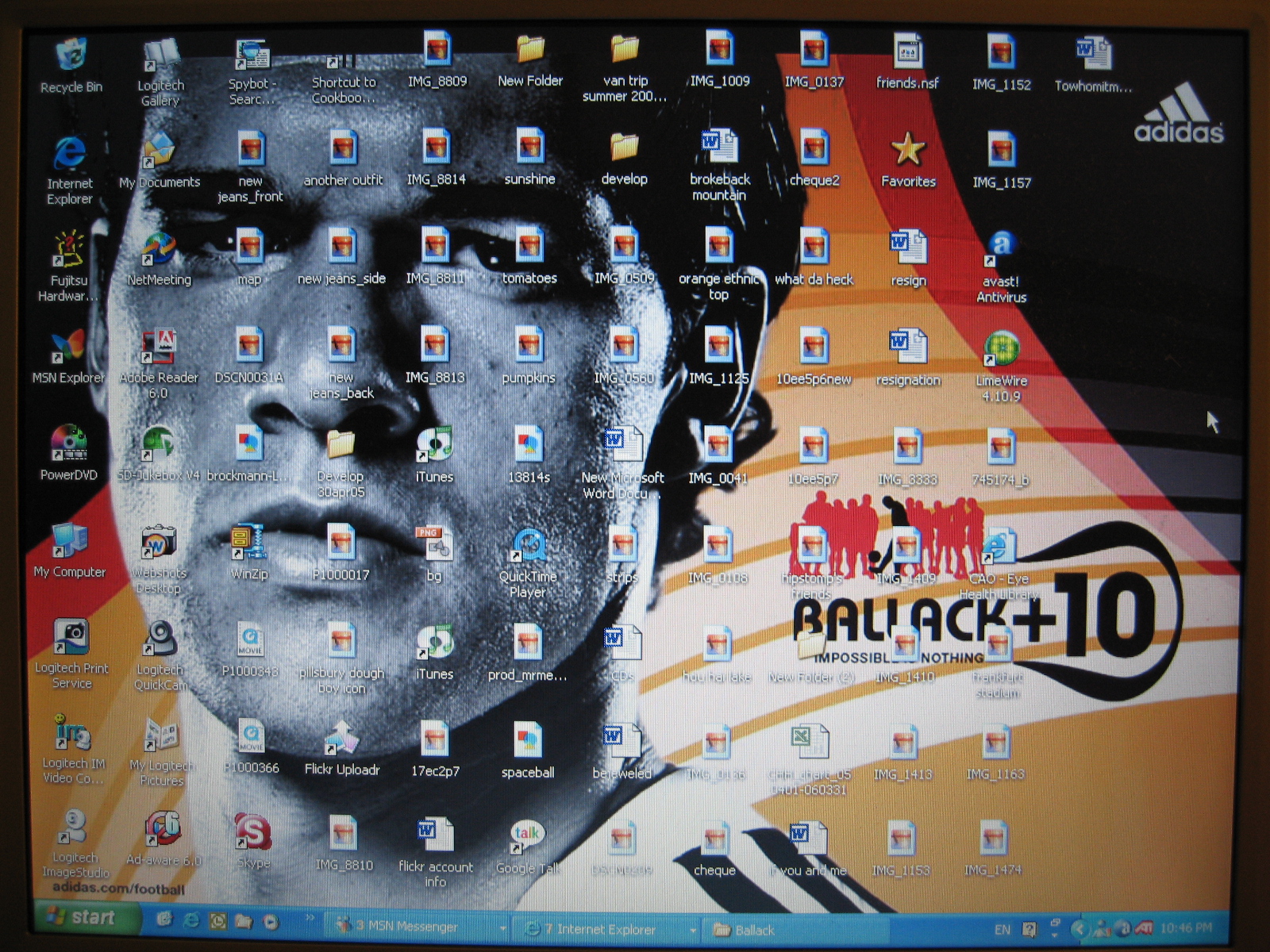This screenshot has height=952, width=1270.
Task: Open the 'Towhomitm...' Word document
Action: (x=1093, y=54)
